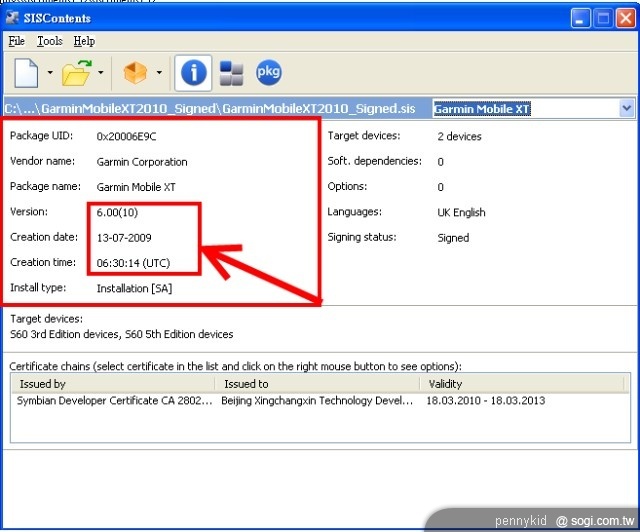This screenshot has width=640, height=532.
Task: Click the 2 devices target value
Action: pos(459,136)
